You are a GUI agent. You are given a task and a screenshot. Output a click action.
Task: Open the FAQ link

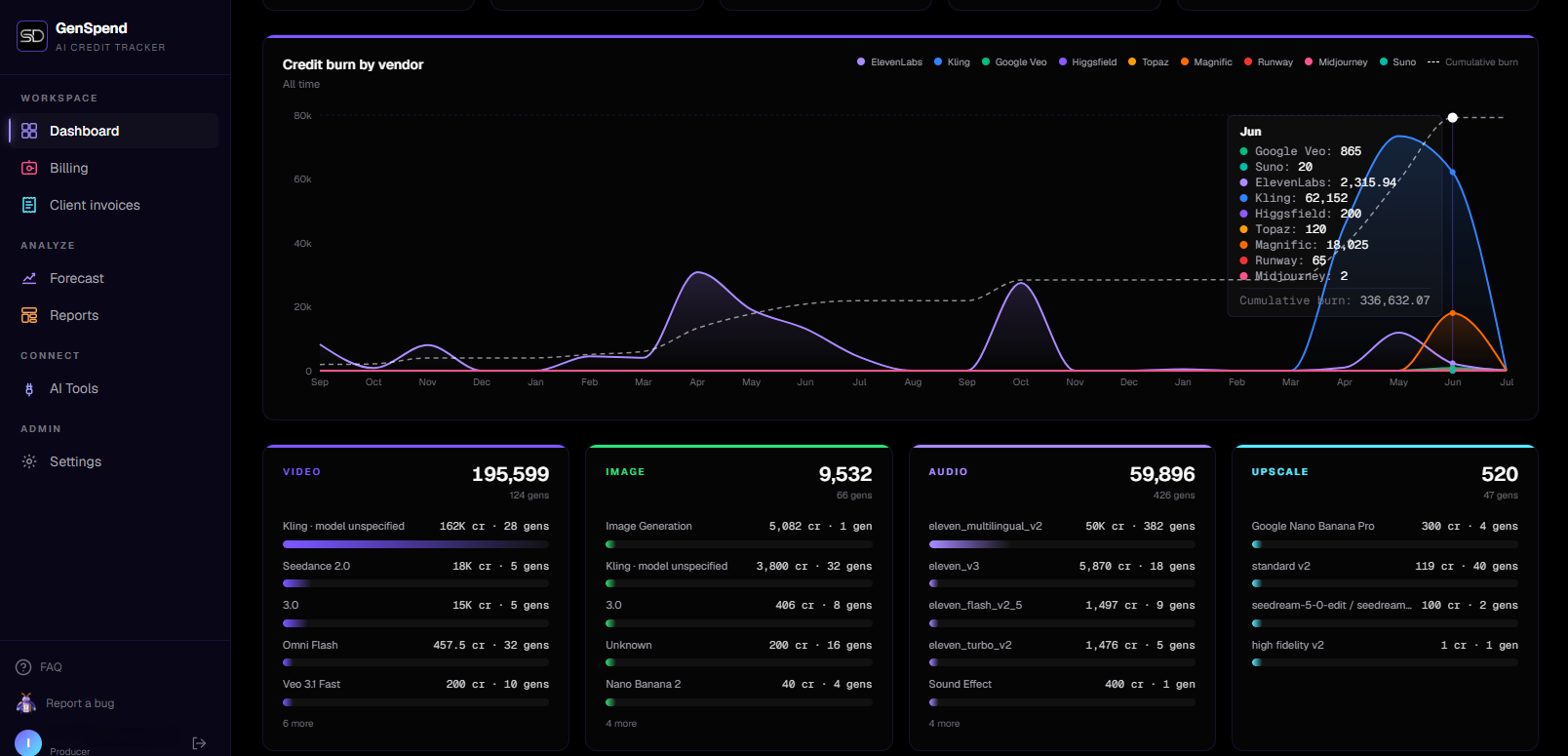coord(51,667)
